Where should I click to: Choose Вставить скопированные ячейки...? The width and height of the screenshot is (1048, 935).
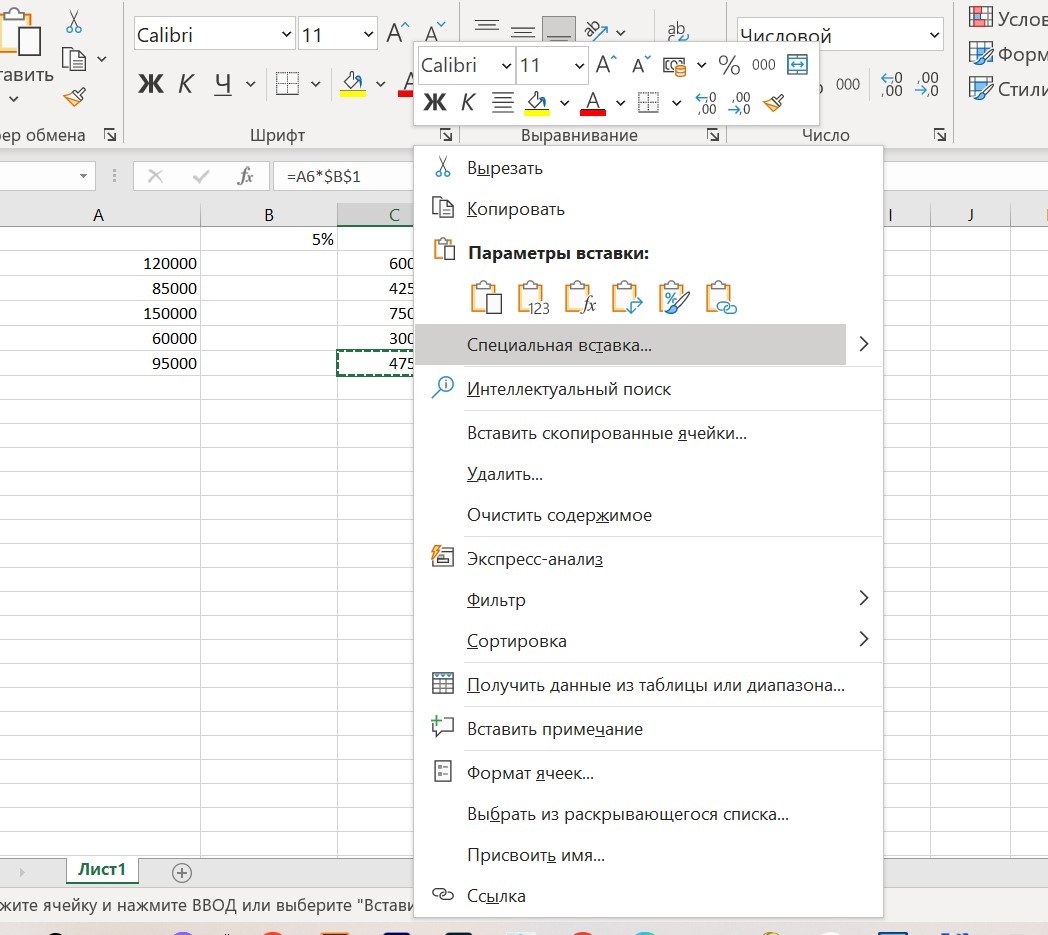click(x=648, y=433)
